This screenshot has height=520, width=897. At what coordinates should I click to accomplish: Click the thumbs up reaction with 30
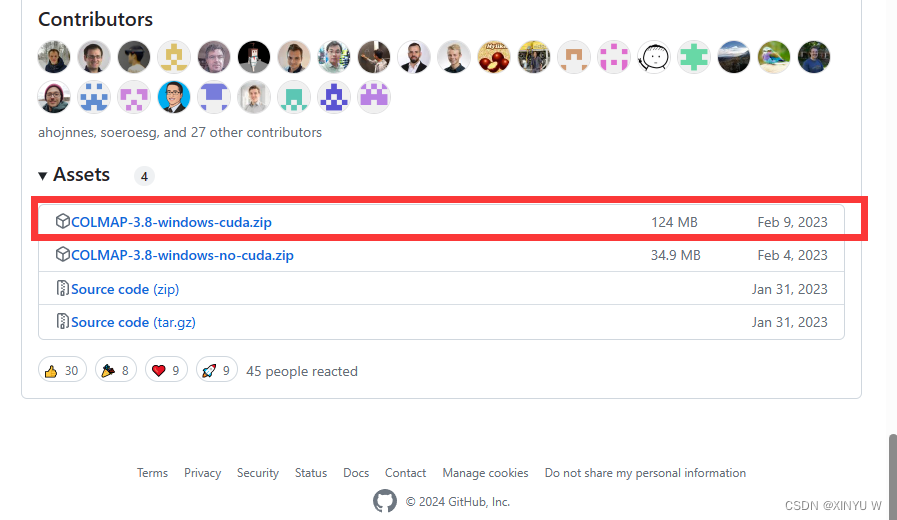point(62,370)
